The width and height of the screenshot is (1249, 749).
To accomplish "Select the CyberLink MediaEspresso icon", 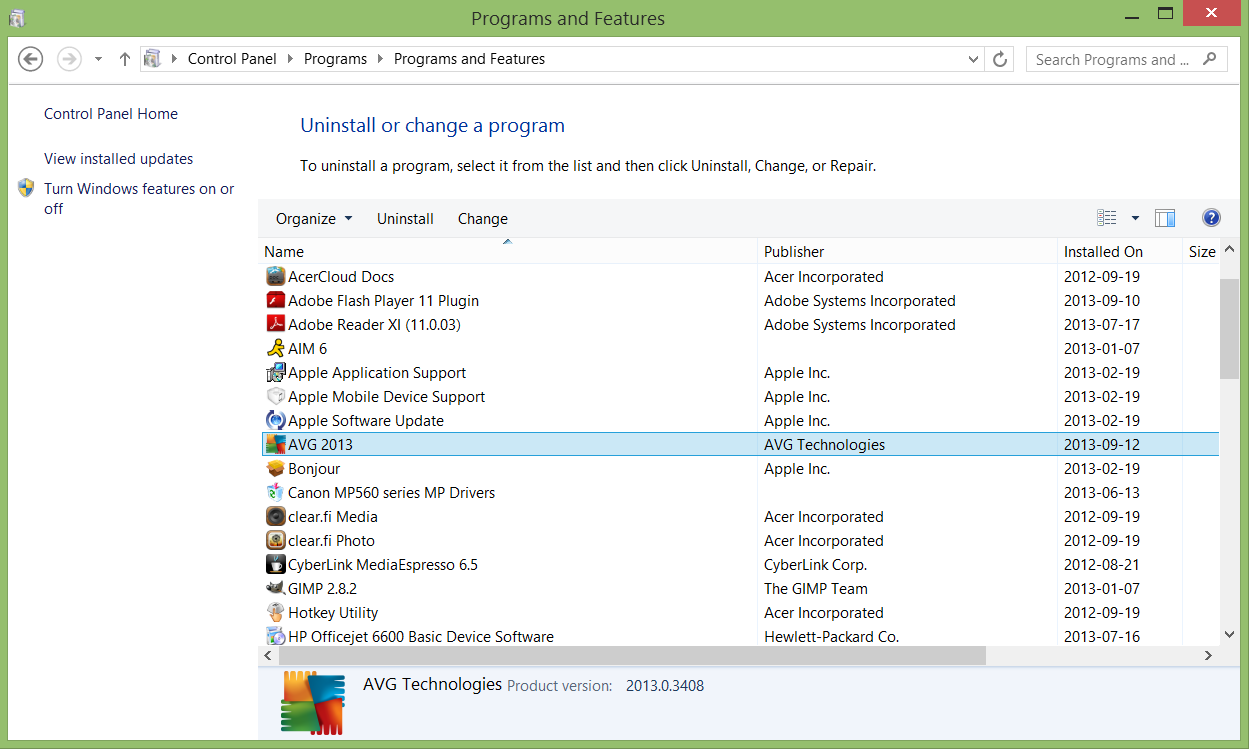I will click(276, 565).
